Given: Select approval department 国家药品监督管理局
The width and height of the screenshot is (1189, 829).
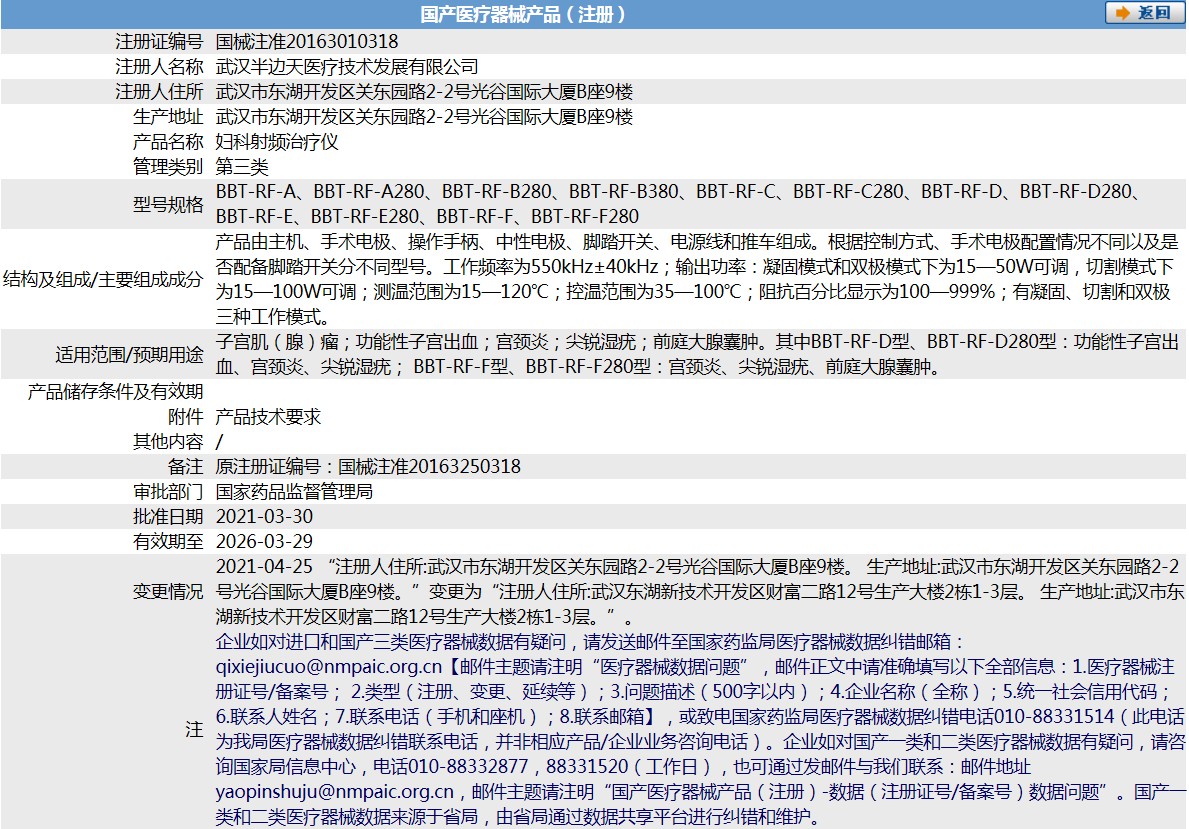Looking at the screenshot, I should click(x=294, y=491).
